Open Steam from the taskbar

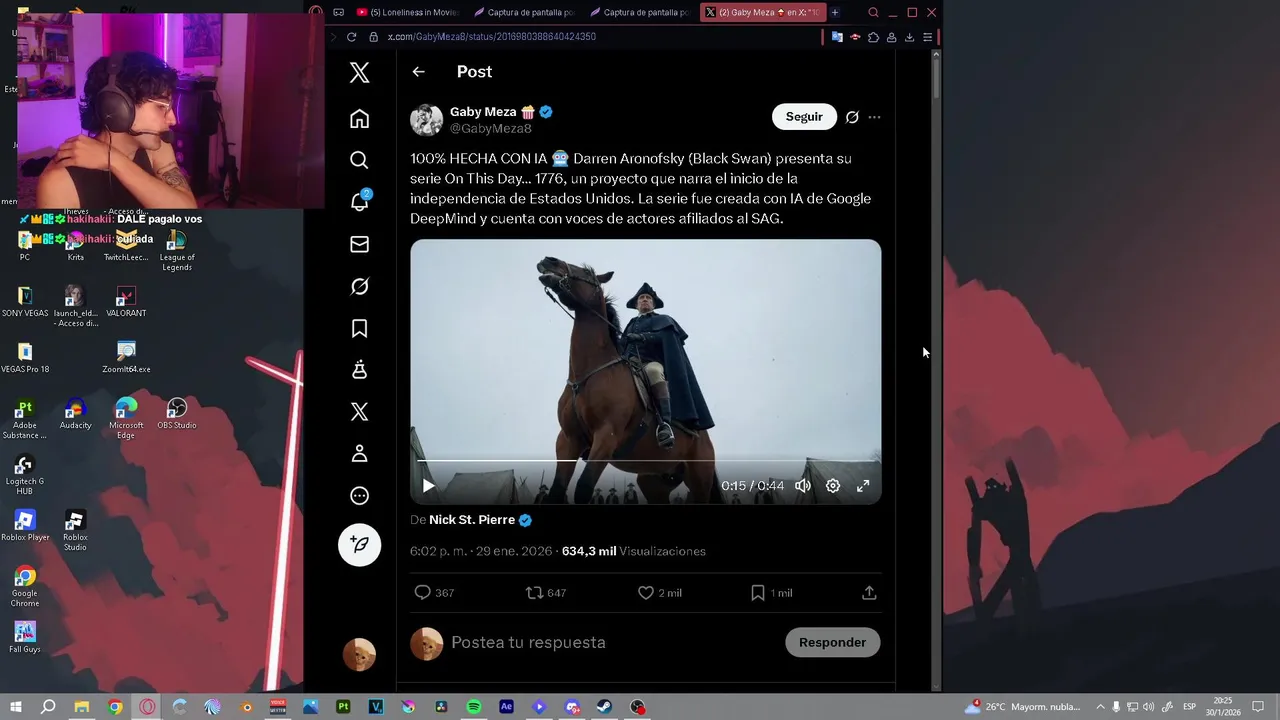pos(605,707)
